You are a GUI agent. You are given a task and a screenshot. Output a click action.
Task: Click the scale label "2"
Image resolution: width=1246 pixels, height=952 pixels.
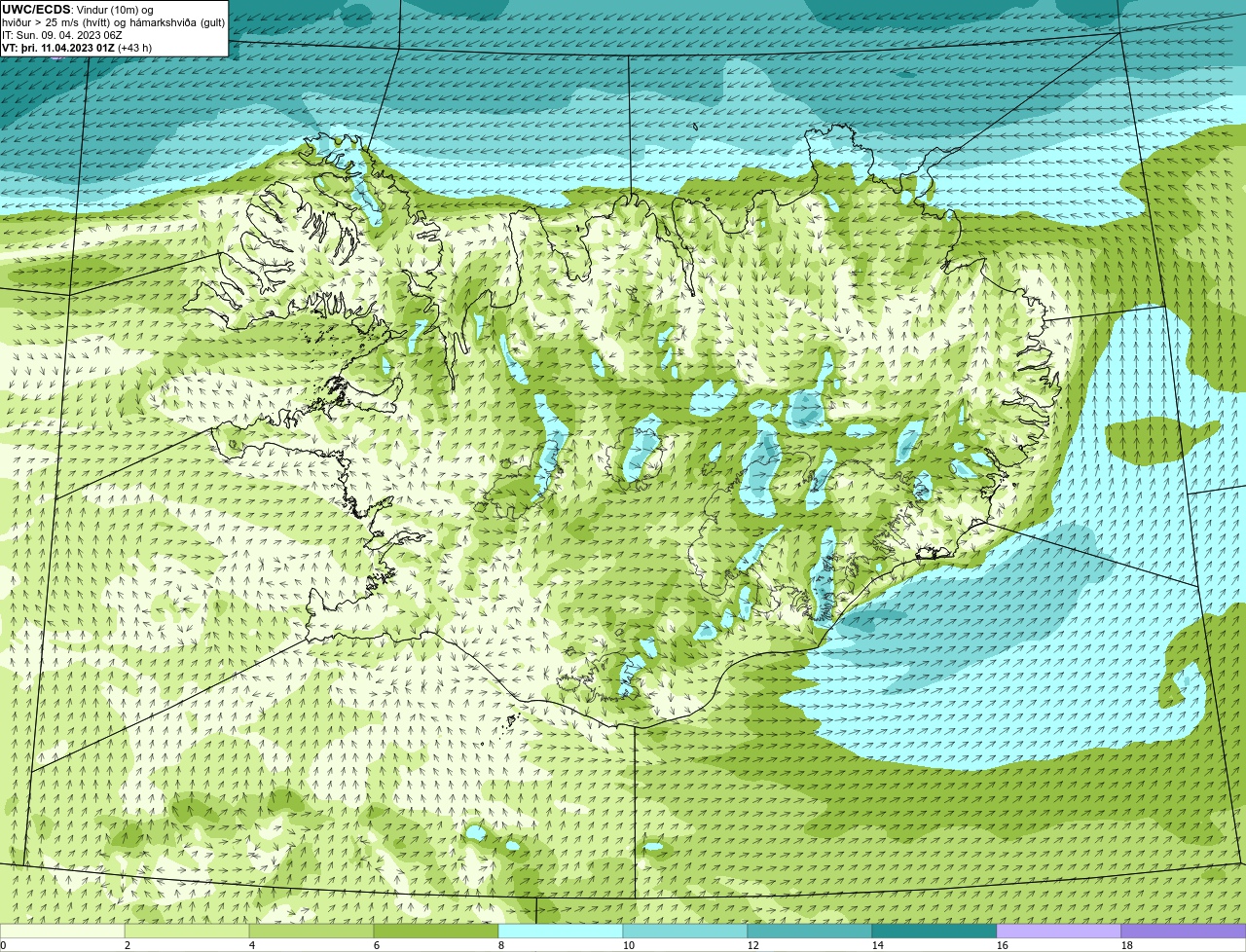click(x=128, y=945)
